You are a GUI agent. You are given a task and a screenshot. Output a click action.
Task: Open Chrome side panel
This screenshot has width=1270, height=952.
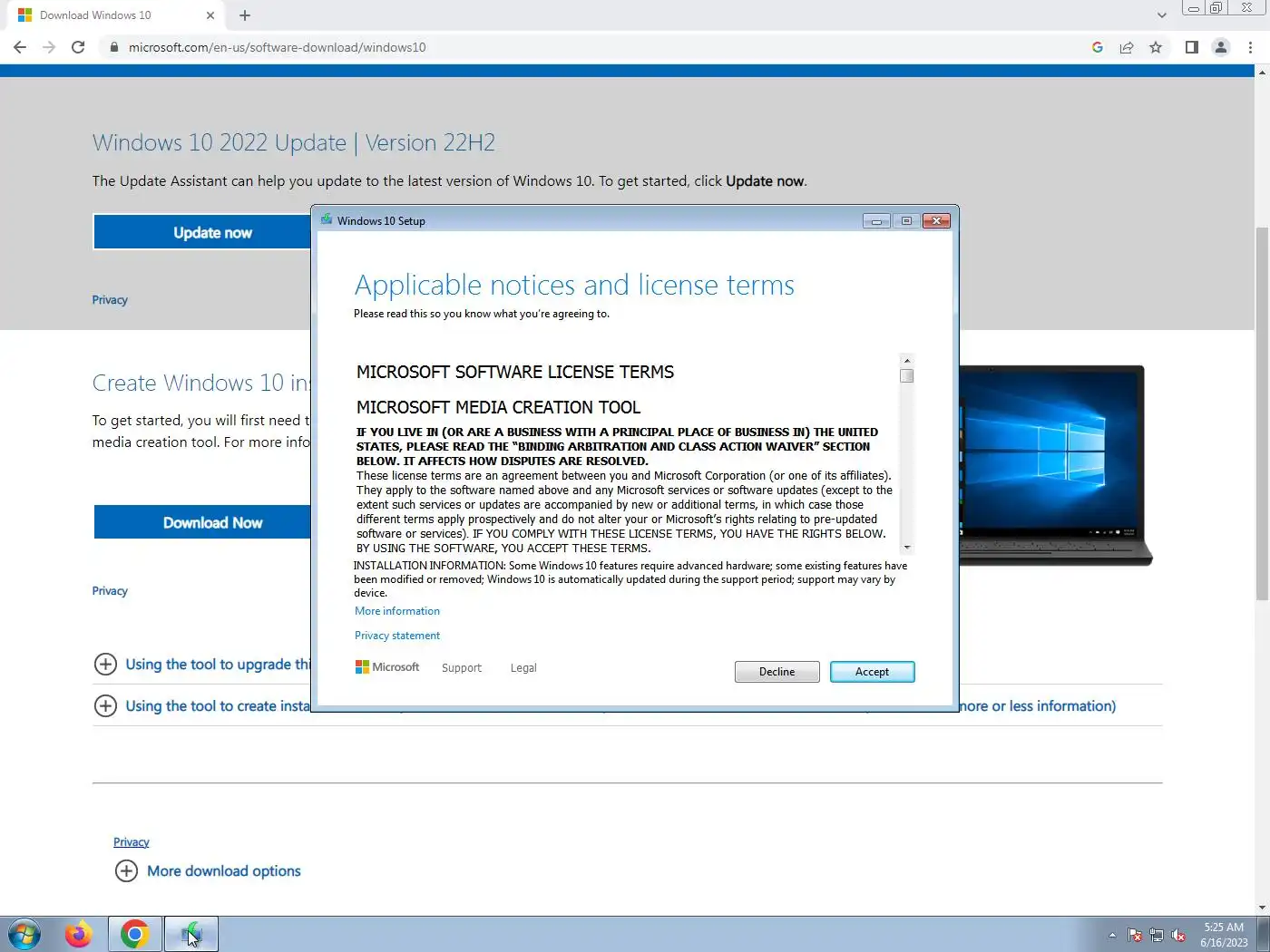(1192, 47)
